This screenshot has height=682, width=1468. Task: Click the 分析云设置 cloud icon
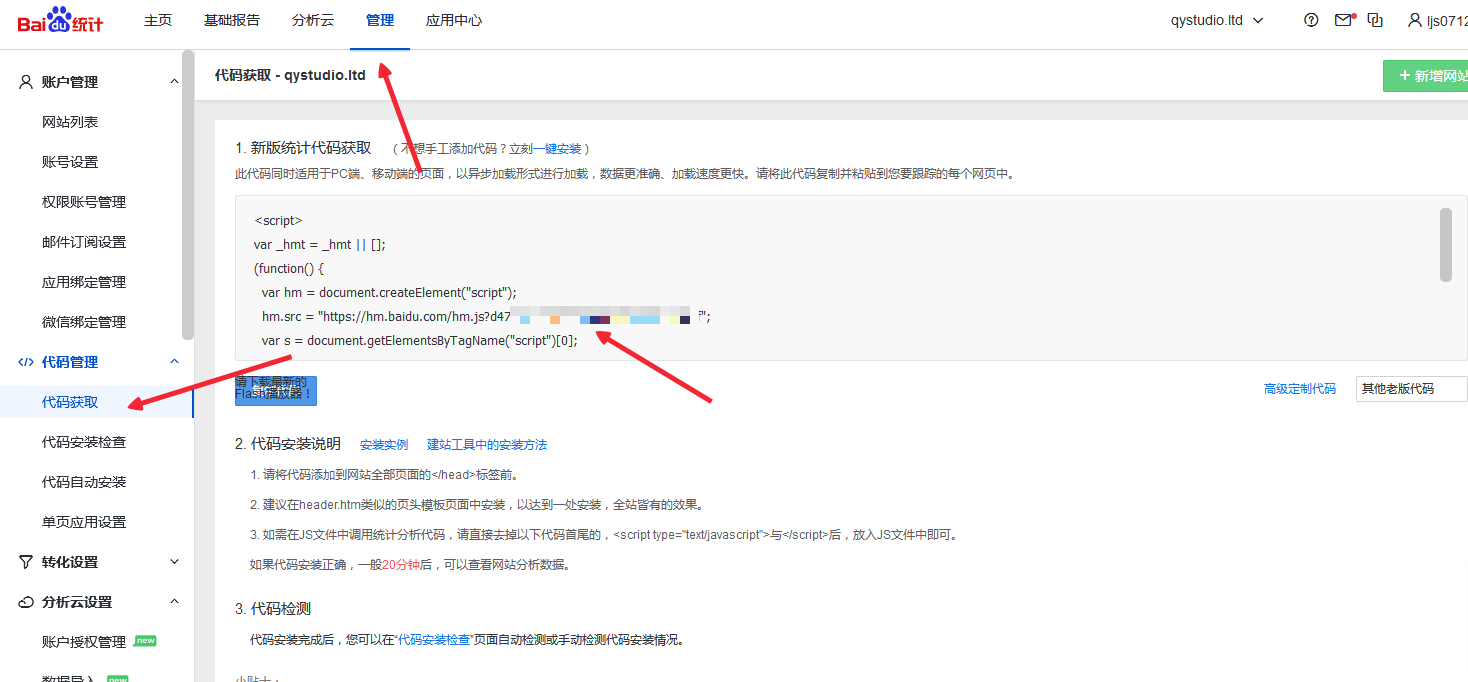[x=27, y=602]
